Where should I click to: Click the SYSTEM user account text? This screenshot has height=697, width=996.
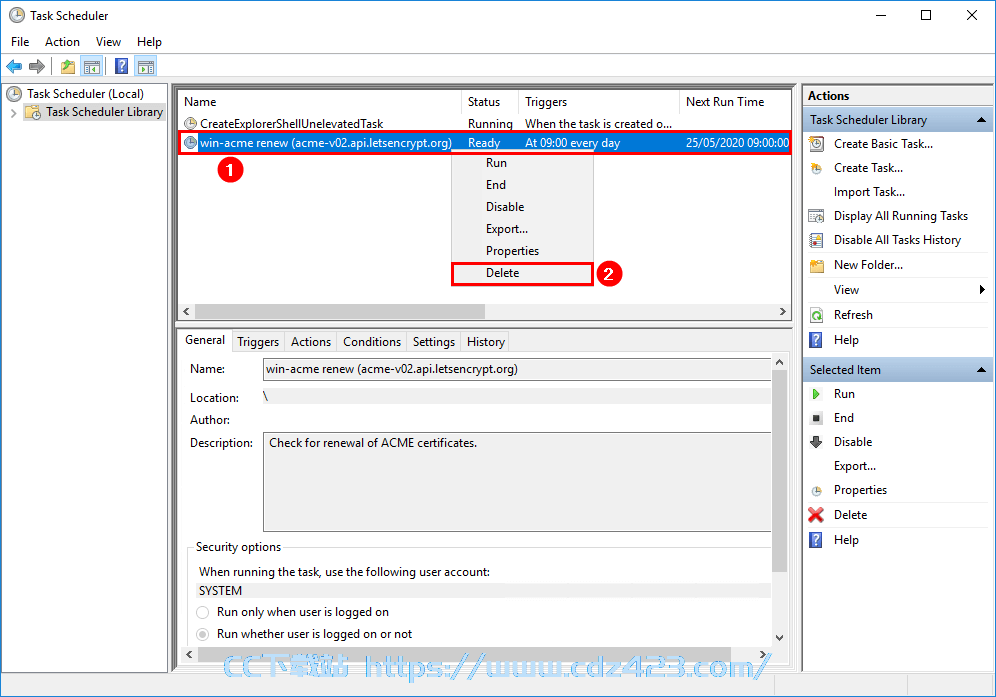220,591
